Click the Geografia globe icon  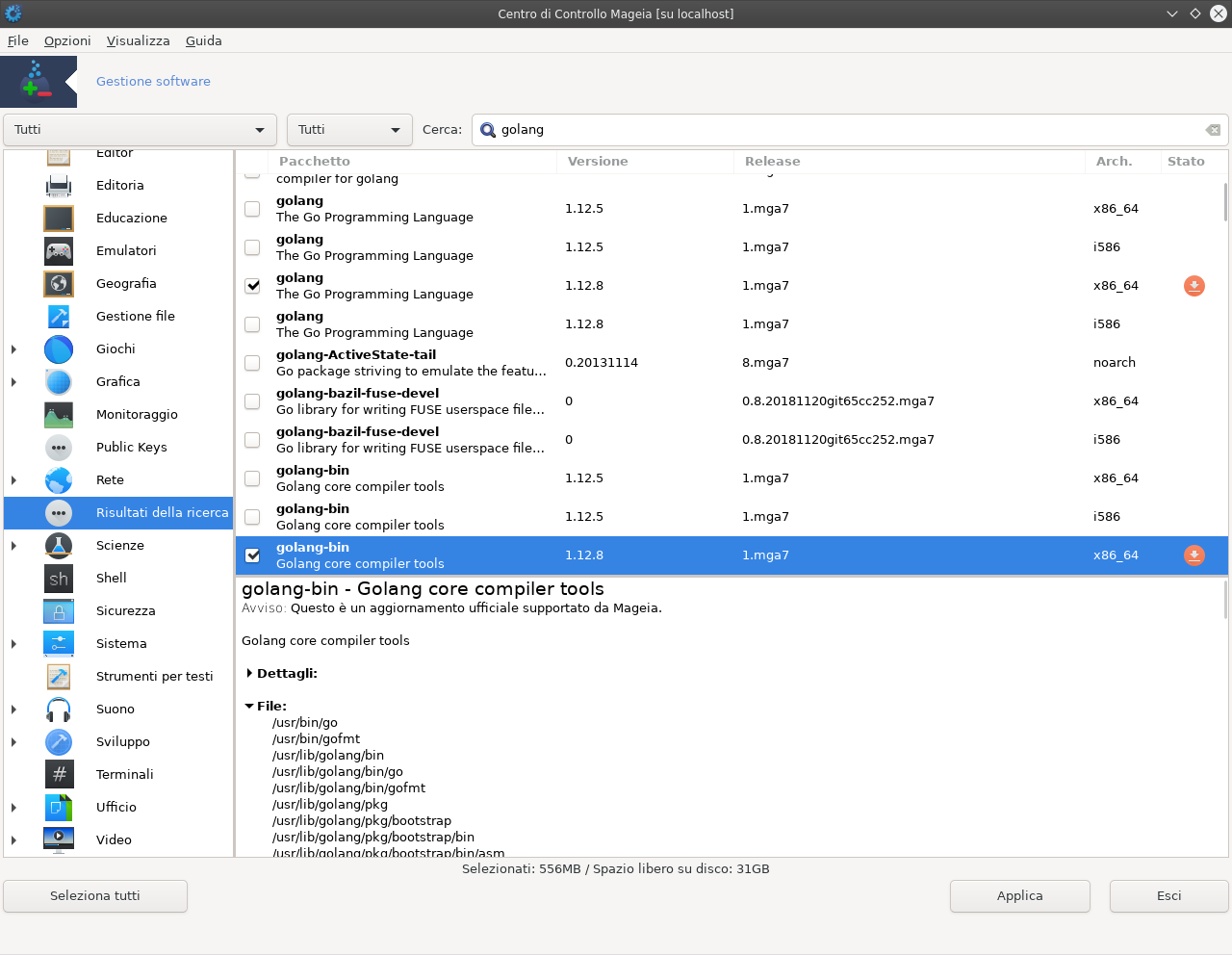click(x=59, y=283)
